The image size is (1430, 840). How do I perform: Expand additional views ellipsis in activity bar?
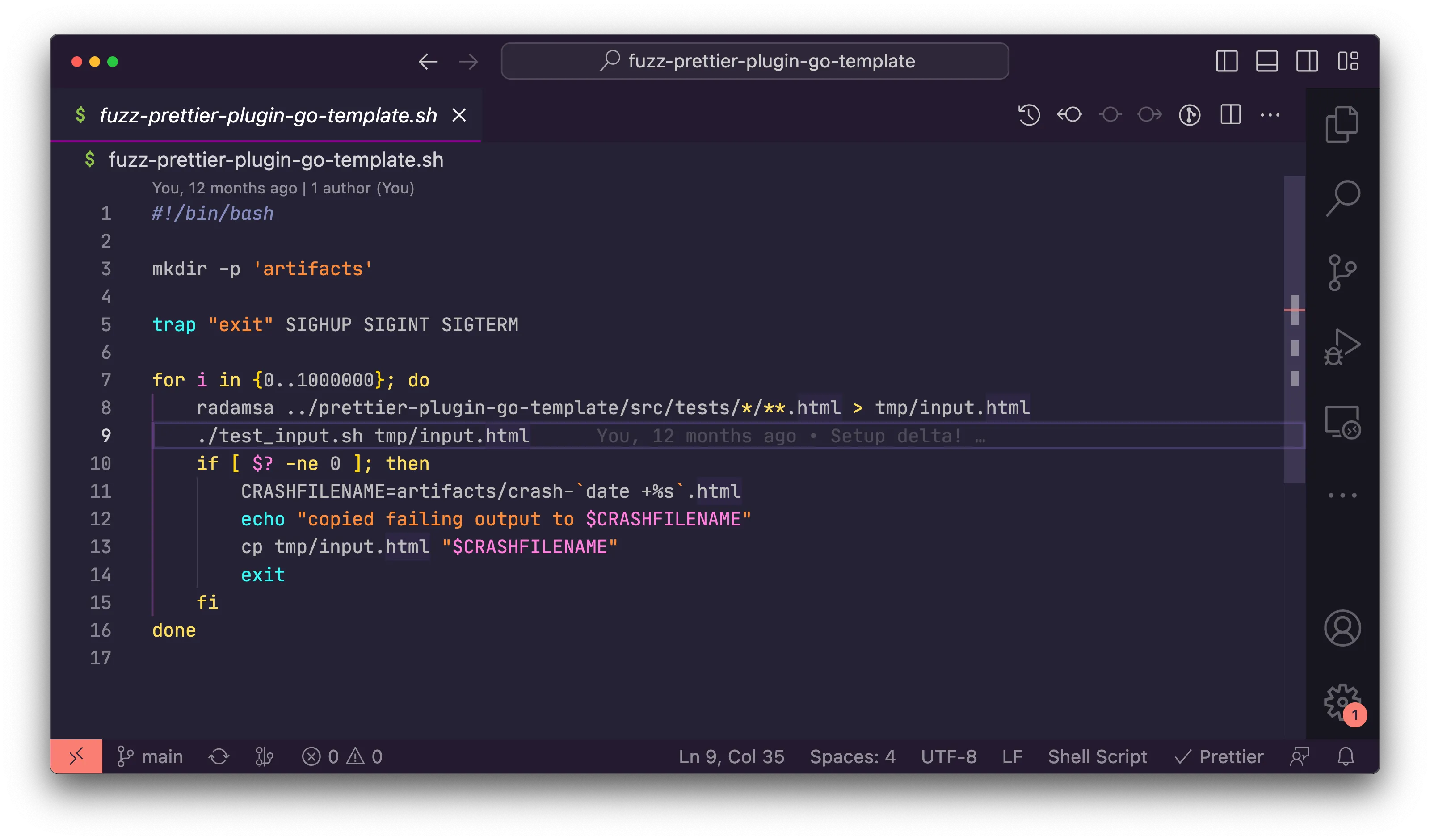[x=1342, y=495]
